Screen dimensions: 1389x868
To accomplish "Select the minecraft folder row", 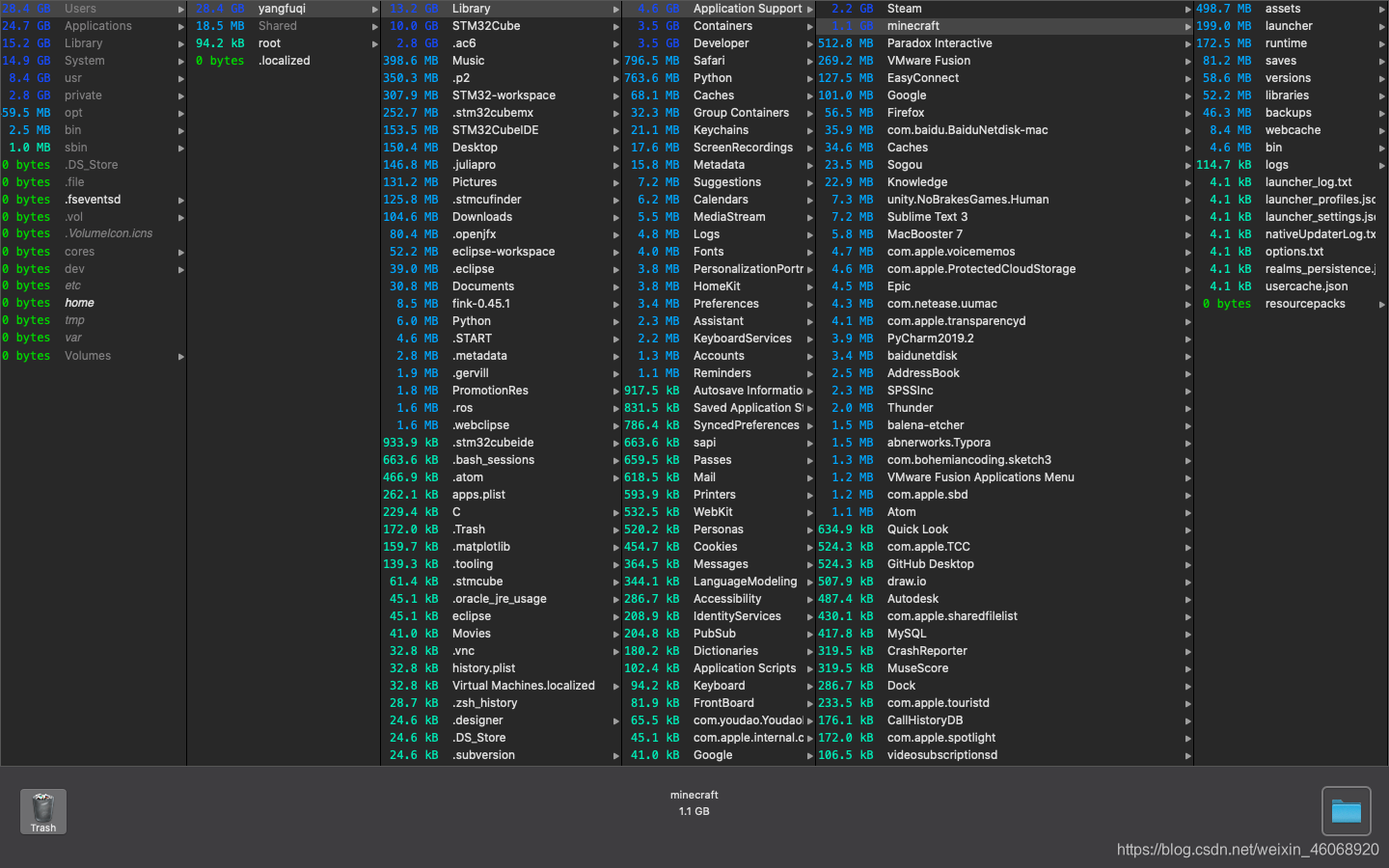I will tap(1004, 26).
